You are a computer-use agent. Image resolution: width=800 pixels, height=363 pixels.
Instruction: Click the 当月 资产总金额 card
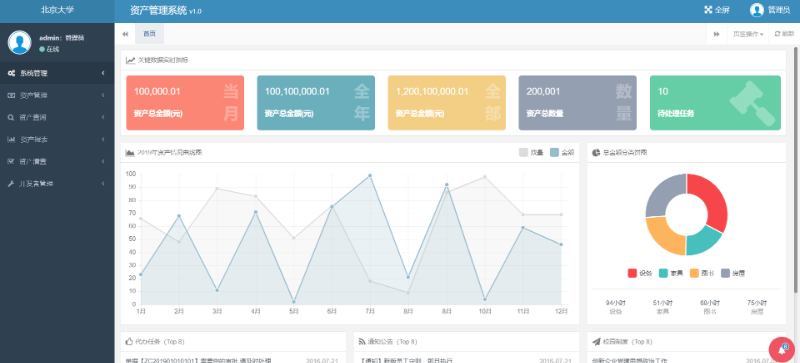coord(185,103)
